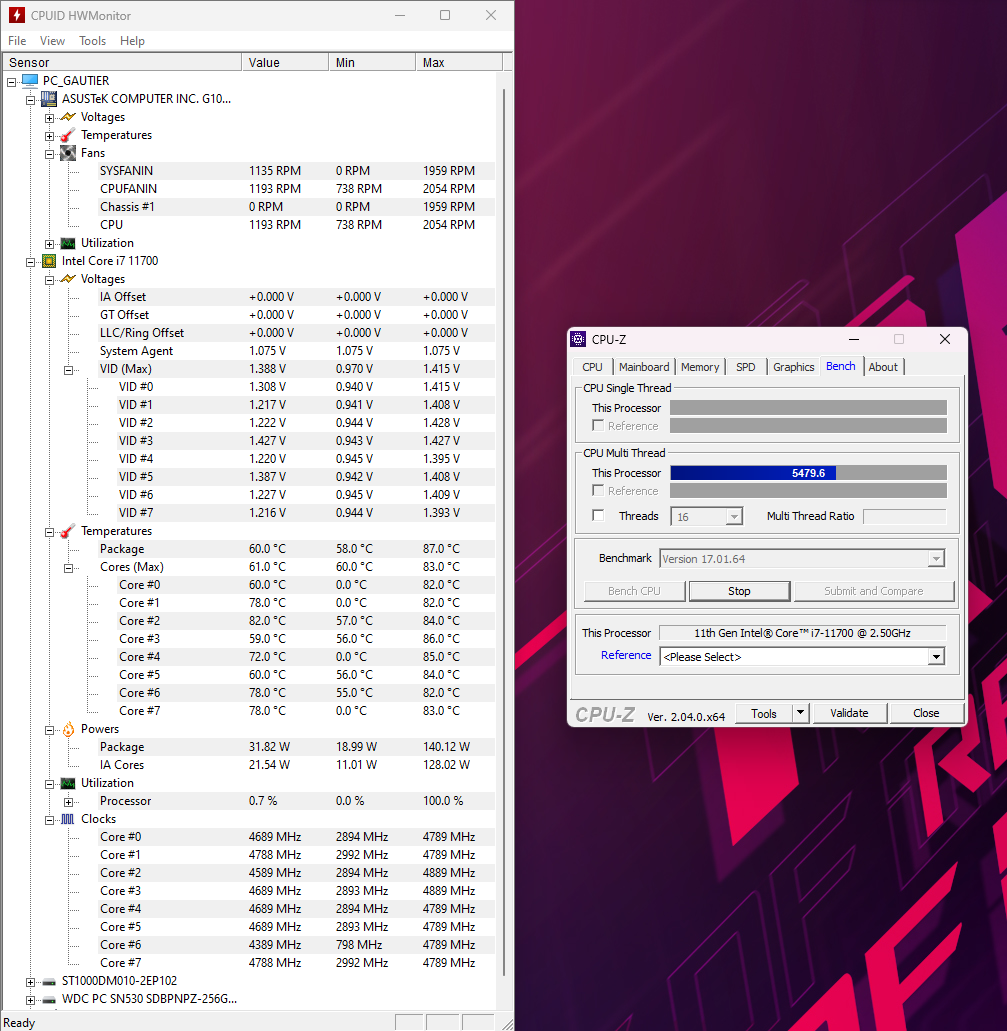Click the Tools button in CPU-Z
Image resolution: width=1007 pixels, height=1031 pixels.
pos(764,713)
